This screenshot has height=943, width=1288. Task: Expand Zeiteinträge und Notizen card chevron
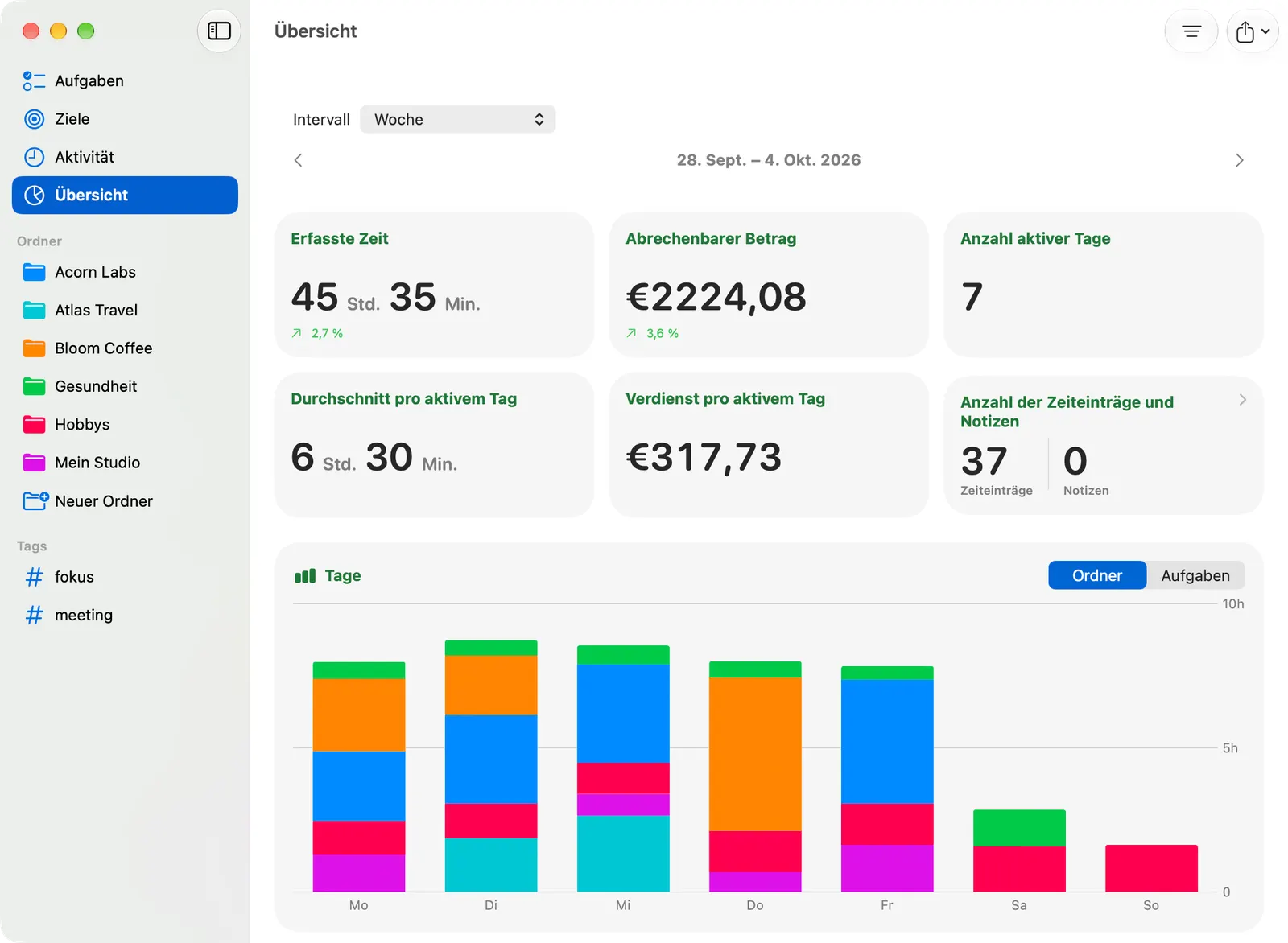pos(1243,400)
